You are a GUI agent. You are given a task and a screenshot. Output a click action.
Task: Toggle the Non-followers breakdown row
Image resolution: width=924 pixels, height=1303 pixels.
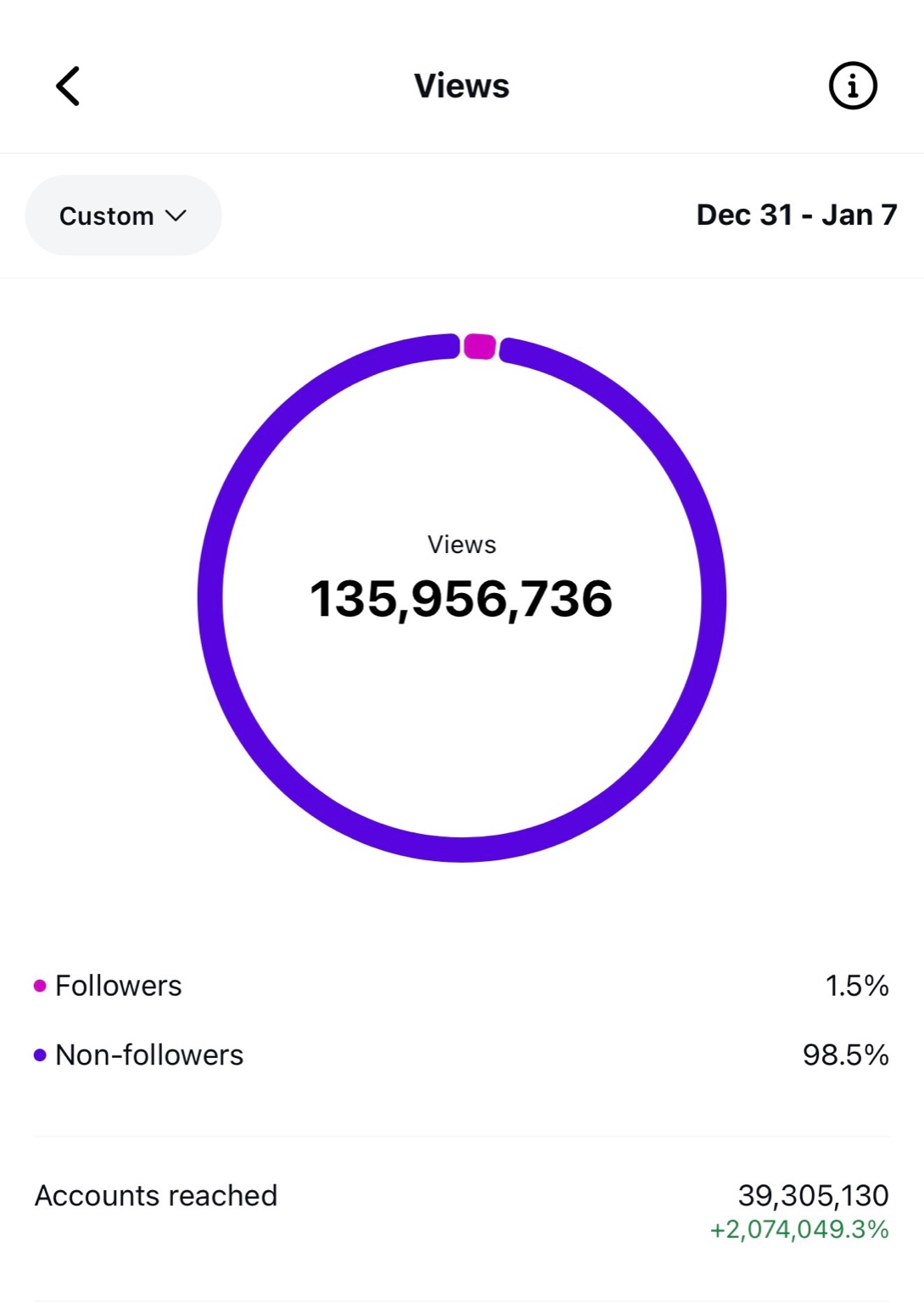pyautogui.click(x=462, y=1054)
